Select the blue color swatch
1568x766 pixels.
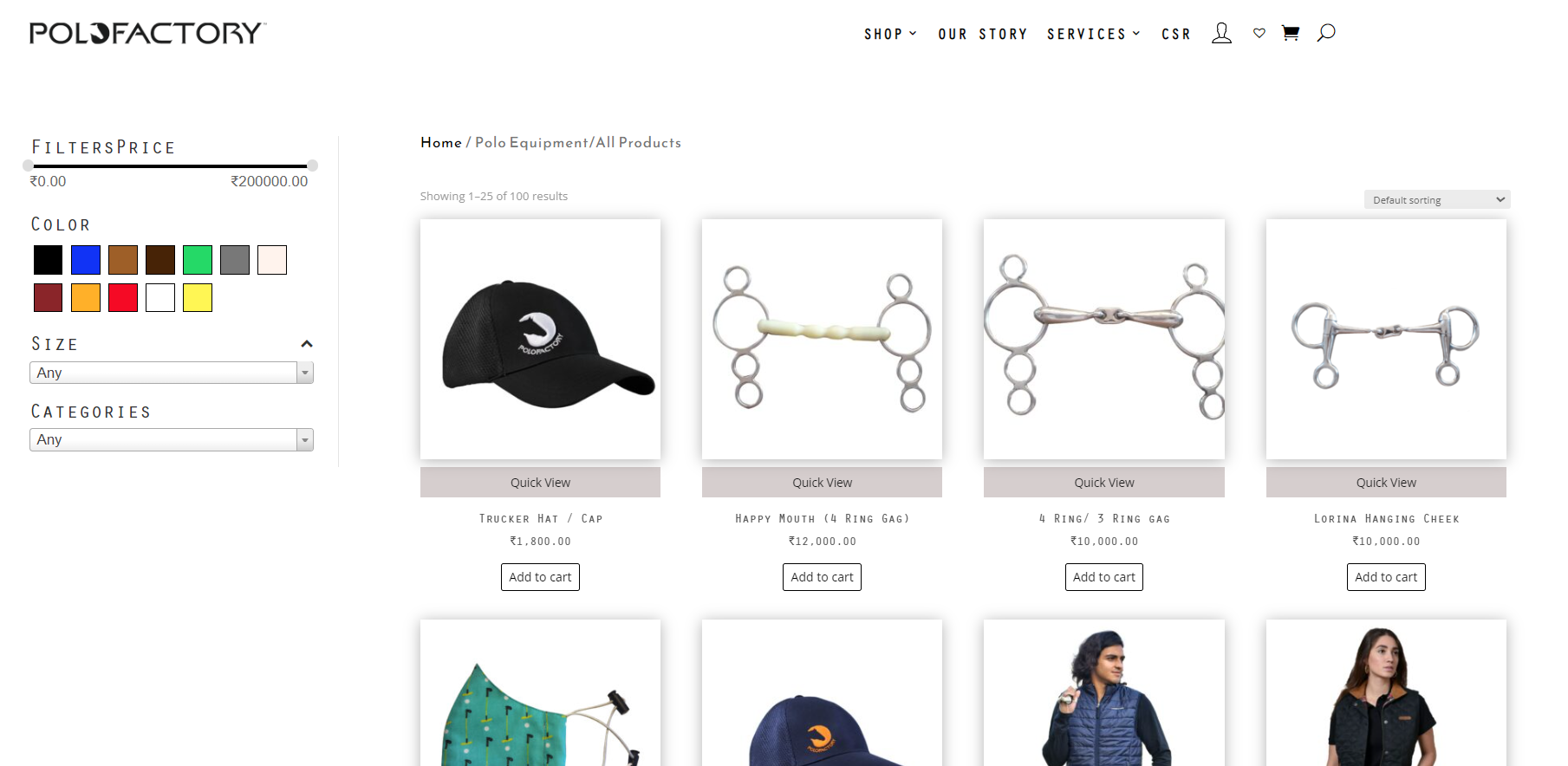[x=86, y=260]
